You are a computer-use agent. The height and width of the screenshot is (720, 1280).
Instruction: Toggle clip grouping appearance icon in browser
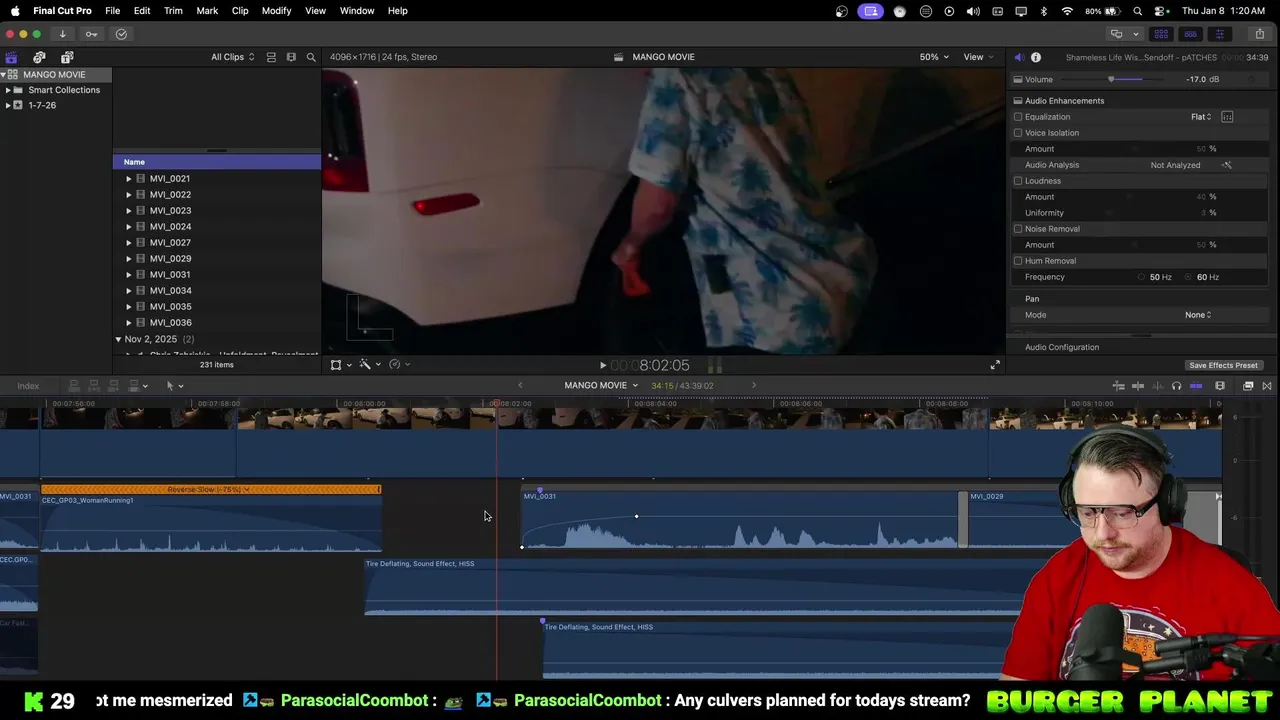(x=271, y=57)
